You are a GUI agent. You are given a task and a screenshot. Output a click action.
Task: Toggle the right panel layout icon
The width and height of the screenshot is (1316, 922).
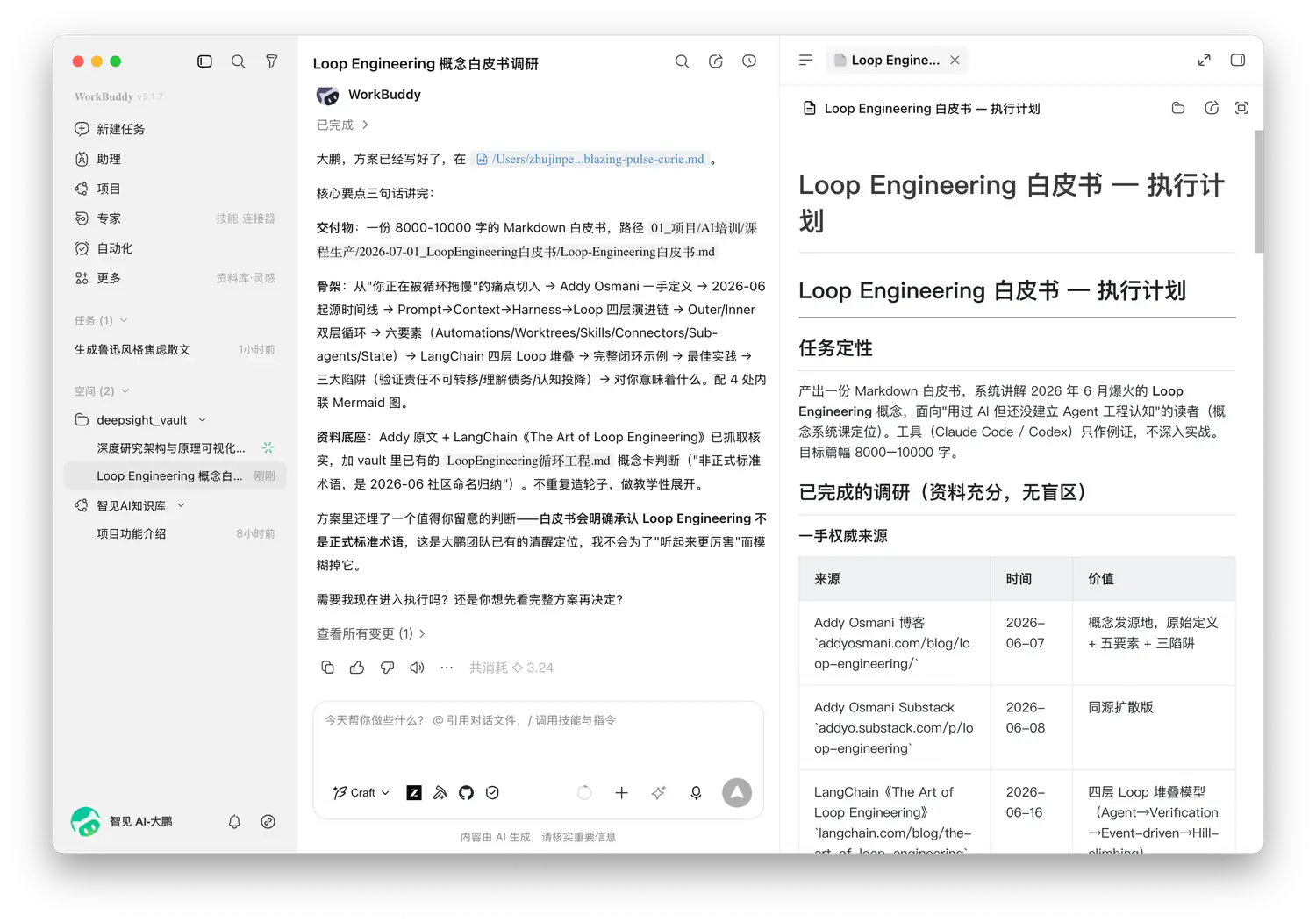click(x=1238, y=60)
